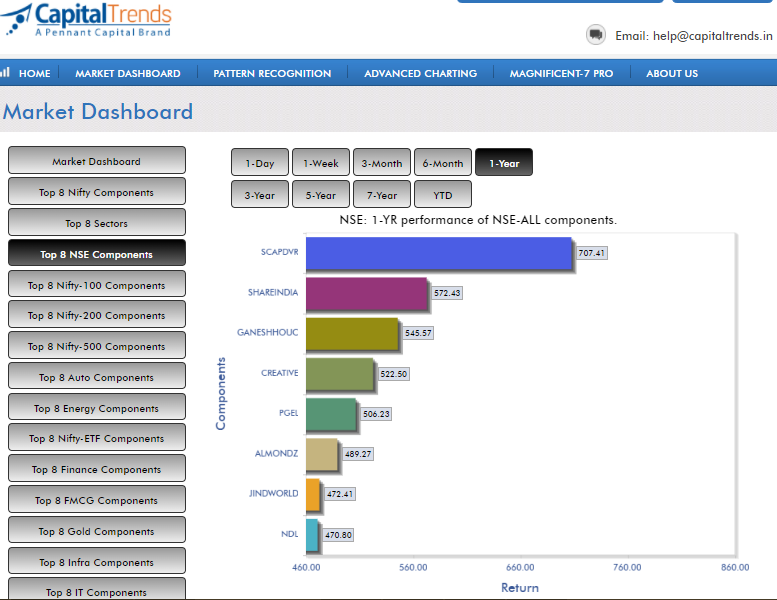Open Top 8 Energy Components
The image size is (777, 600).
(x=97, y=407)
